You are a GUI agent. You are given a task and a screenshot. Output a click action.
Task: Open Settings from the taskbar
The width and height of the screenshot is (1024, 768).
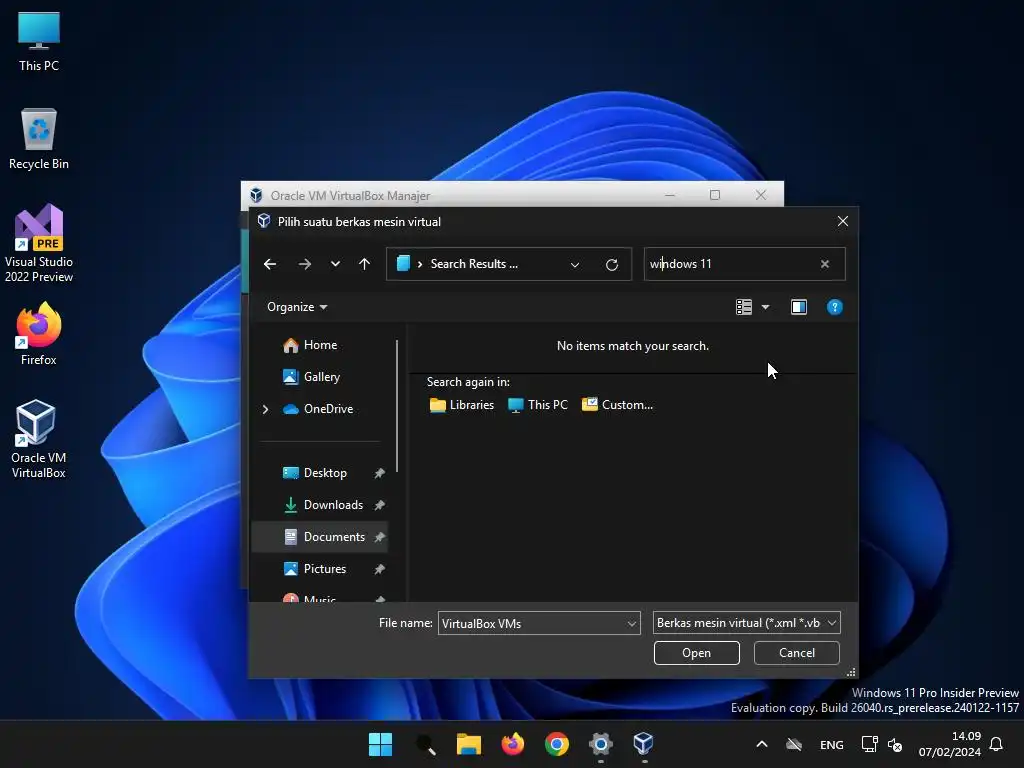[601, 744]
